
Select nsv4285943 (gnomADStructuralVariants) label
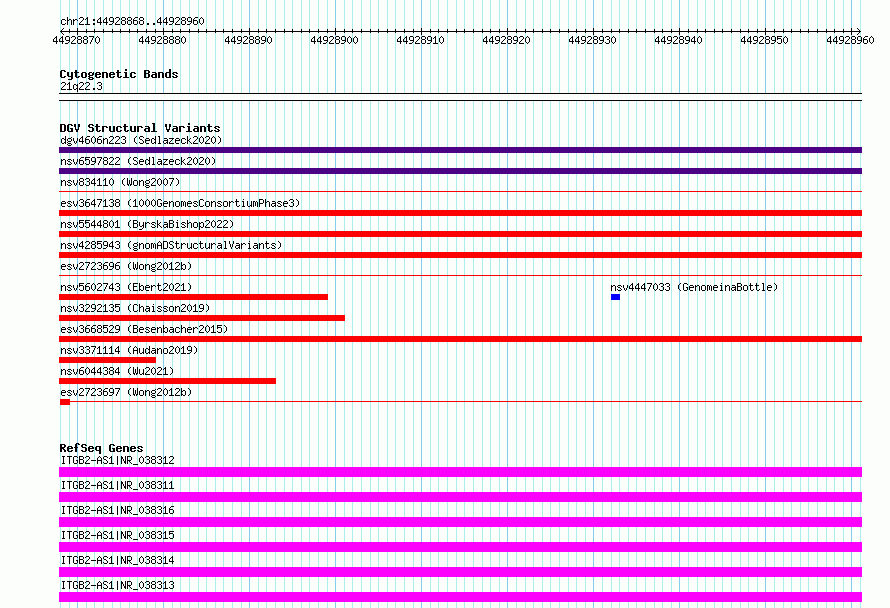pos(171,245)
